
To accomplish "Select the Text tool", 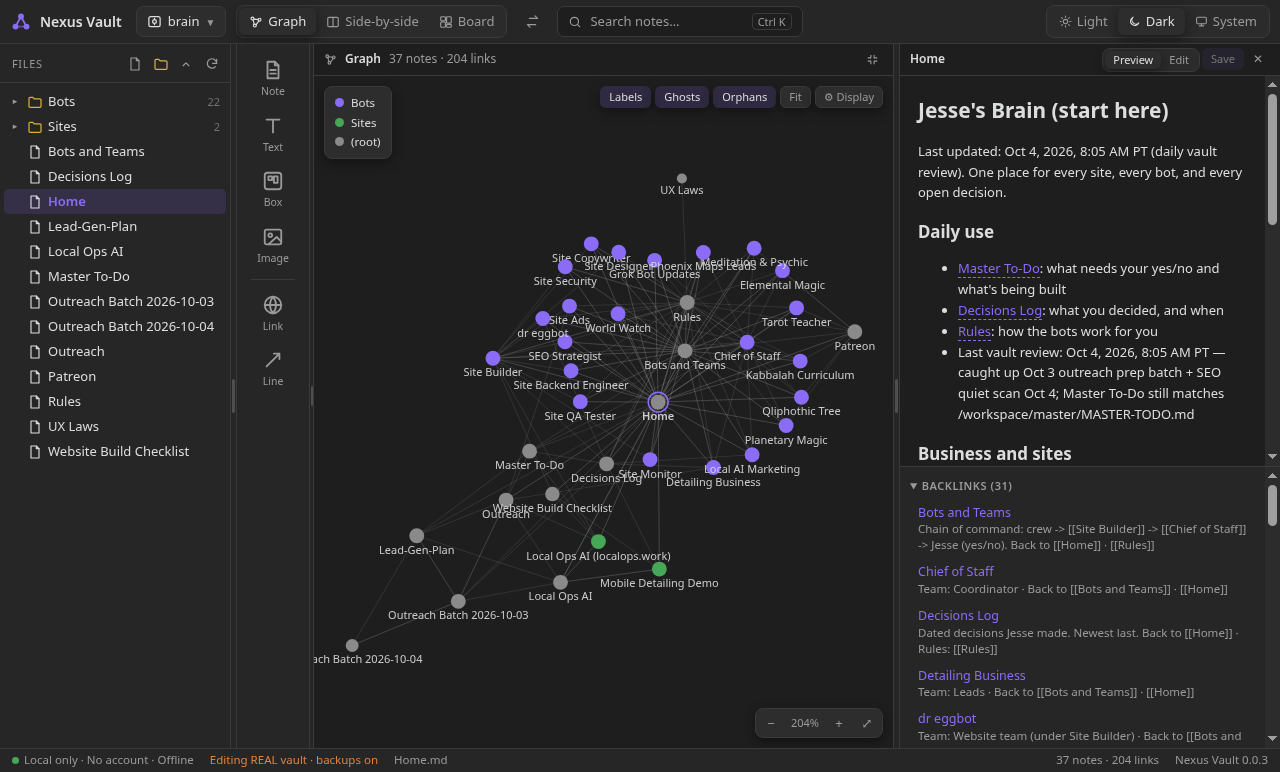I will tap(273, 134).
